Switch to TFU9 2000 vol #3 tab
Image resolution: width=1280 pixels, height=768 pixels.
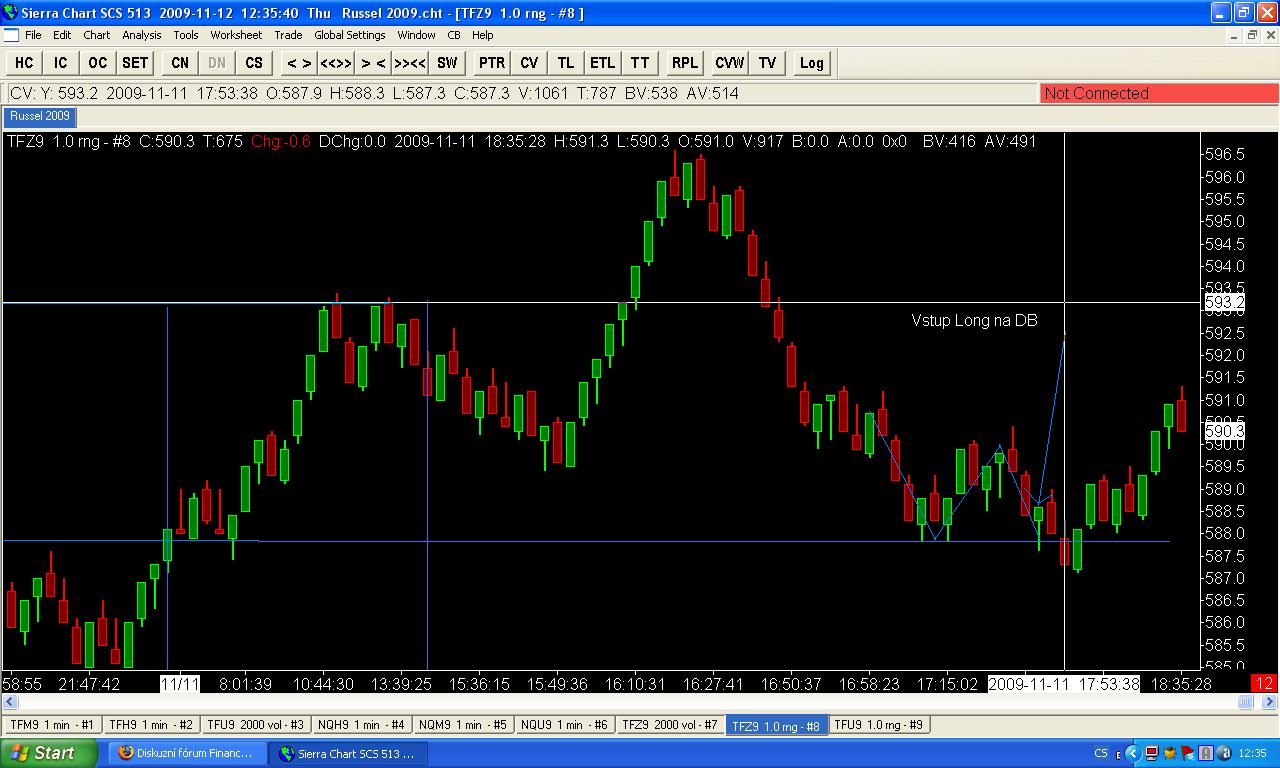coord(255,725)
